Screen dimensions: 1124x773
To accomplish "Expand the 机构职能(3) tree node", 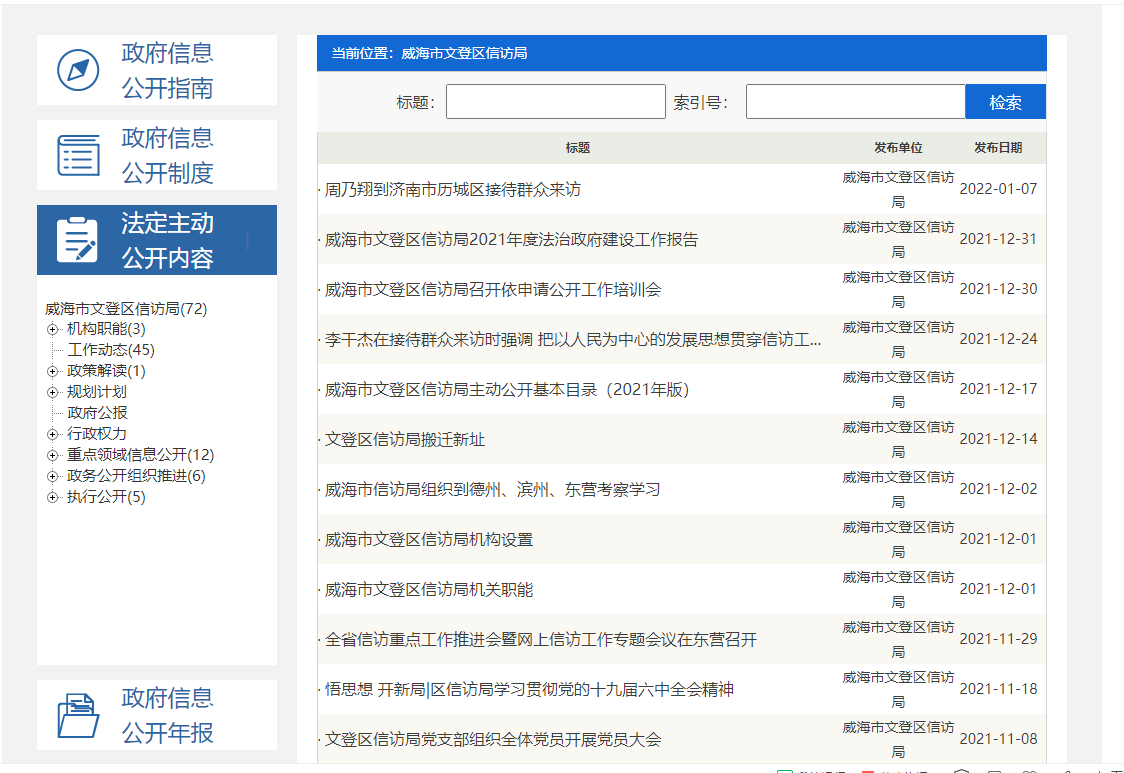I will pyautogui.click(x=53, y=329).
